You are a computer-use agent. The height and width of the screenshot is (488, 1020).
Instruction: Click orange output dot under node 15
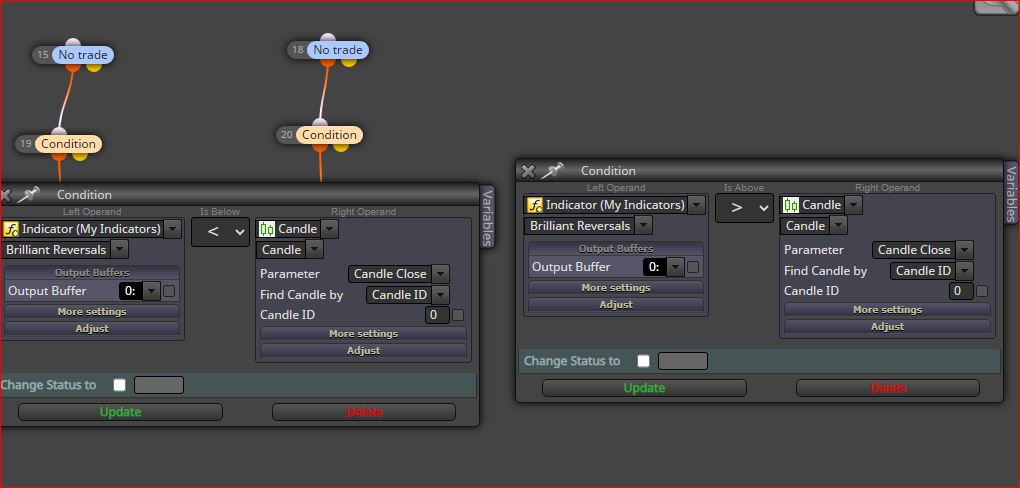point(73,66)
